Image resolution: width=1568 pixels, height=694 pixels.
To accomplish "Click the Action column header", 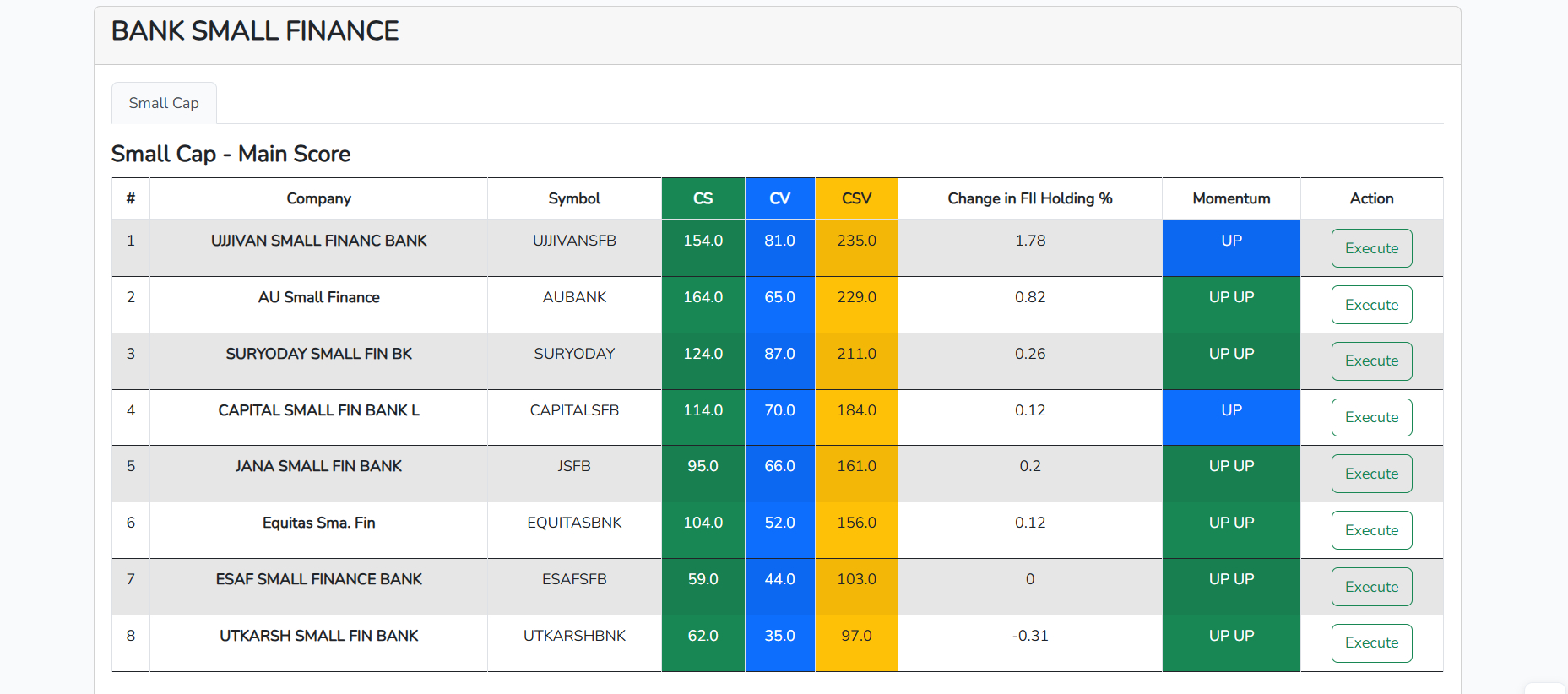I will pyautogui.click(x=1371, y=198).
